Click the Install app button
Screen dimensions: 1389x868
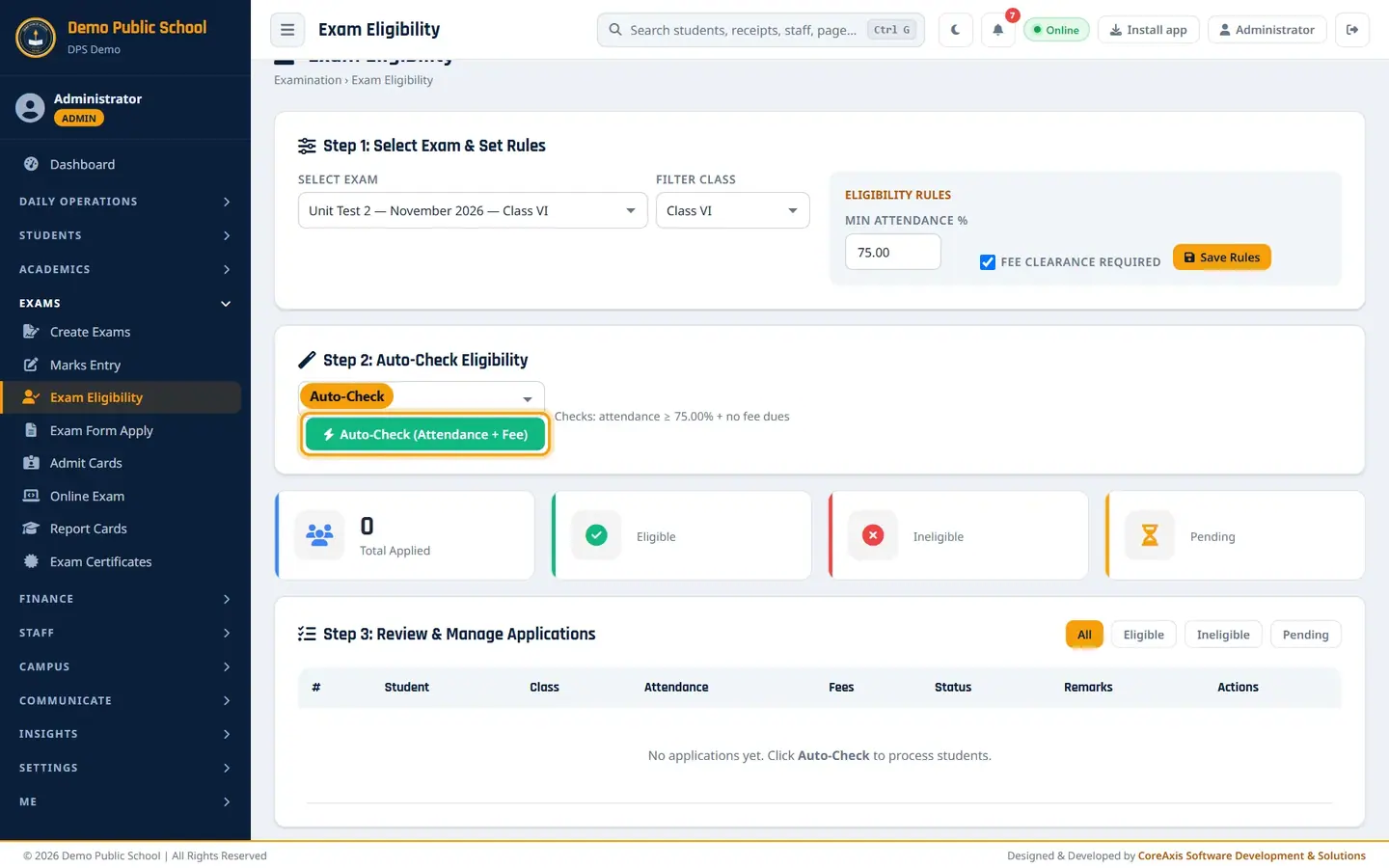pos(1149,30)
